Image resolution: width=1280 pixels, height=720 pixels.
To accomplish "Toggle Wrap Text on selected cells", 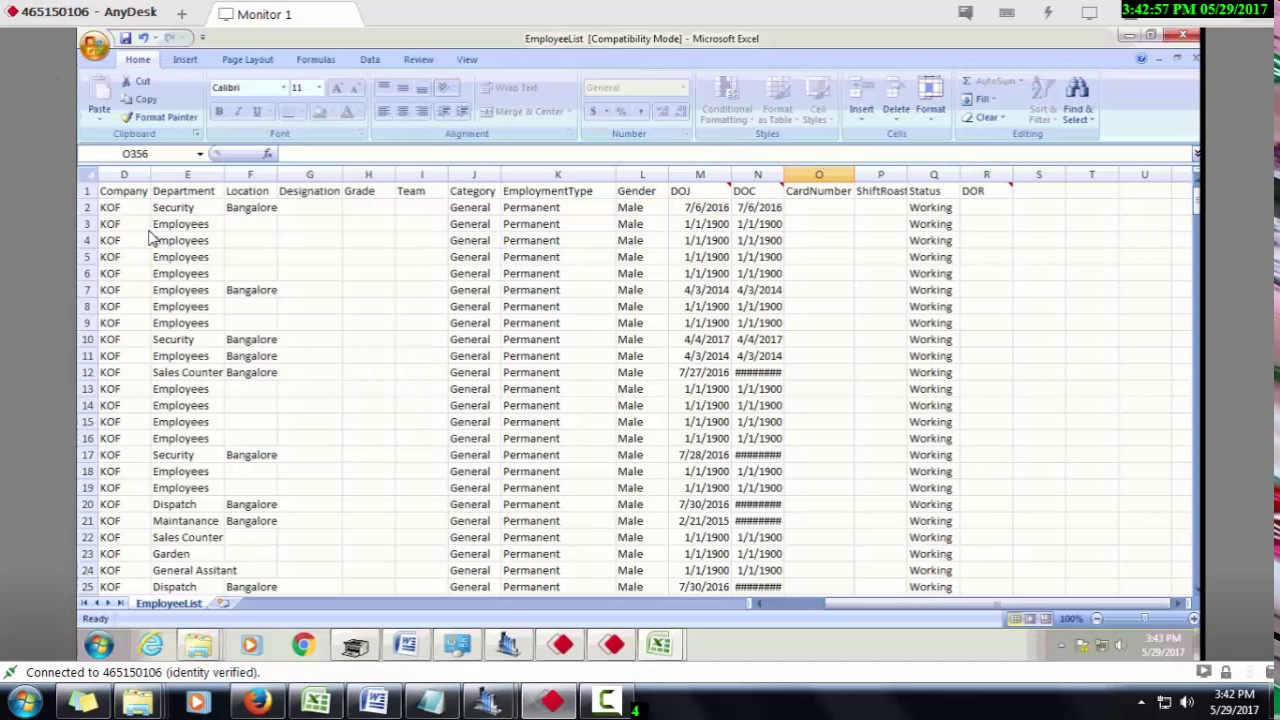I will 509,88.
